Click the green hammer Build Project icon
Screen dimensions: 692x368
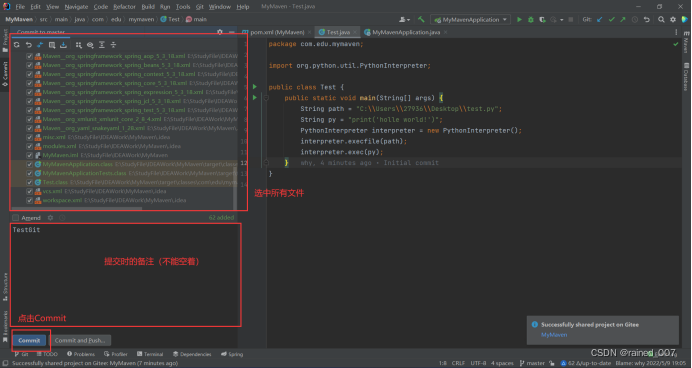421,19
